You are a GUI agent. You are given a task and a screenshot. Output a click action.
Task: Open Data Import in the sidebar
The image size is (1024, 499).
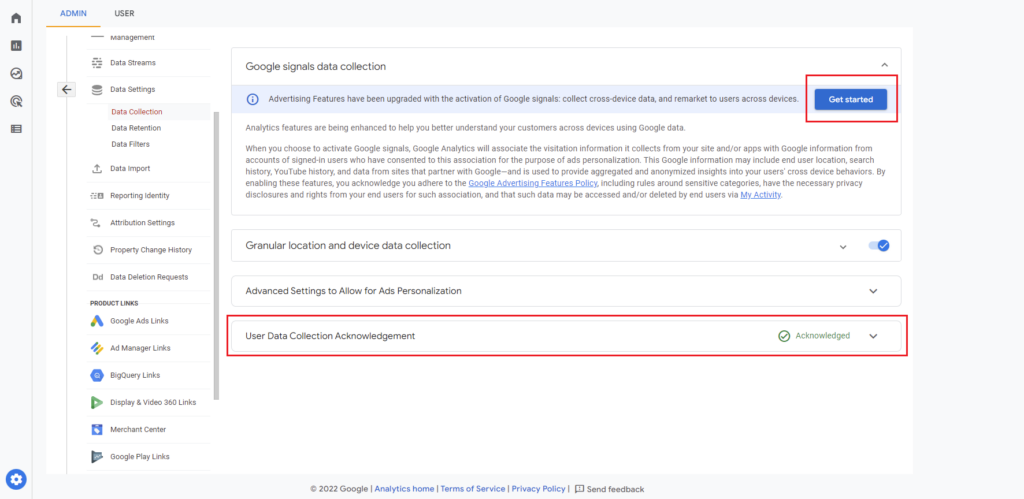(130, 169)
